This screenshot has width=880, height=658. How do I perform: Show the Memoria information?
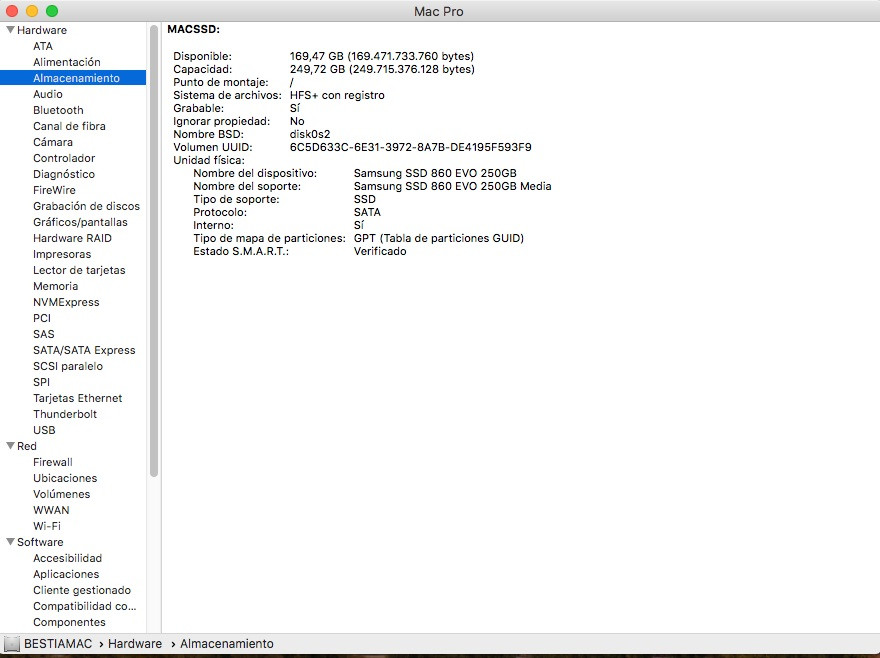click(x=55, y=286)
